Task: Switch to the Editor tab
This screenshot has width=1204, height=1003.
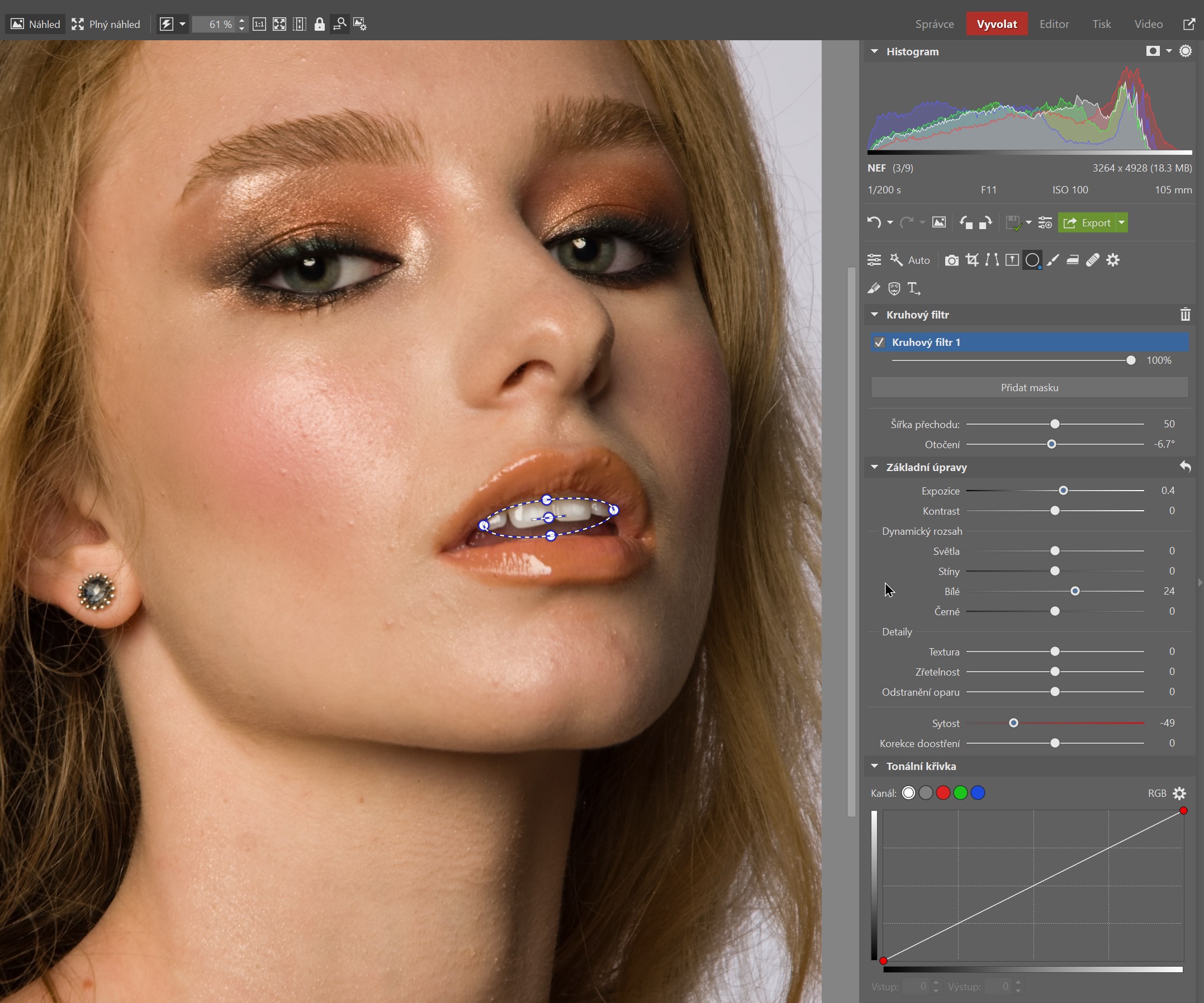Action: pos(1054,24)
